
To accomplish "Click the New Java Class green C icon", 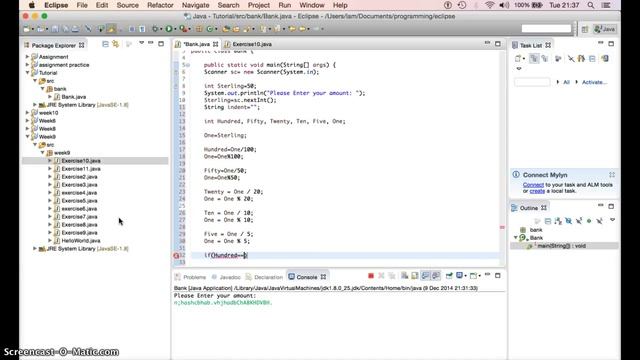I will (210, 29).
